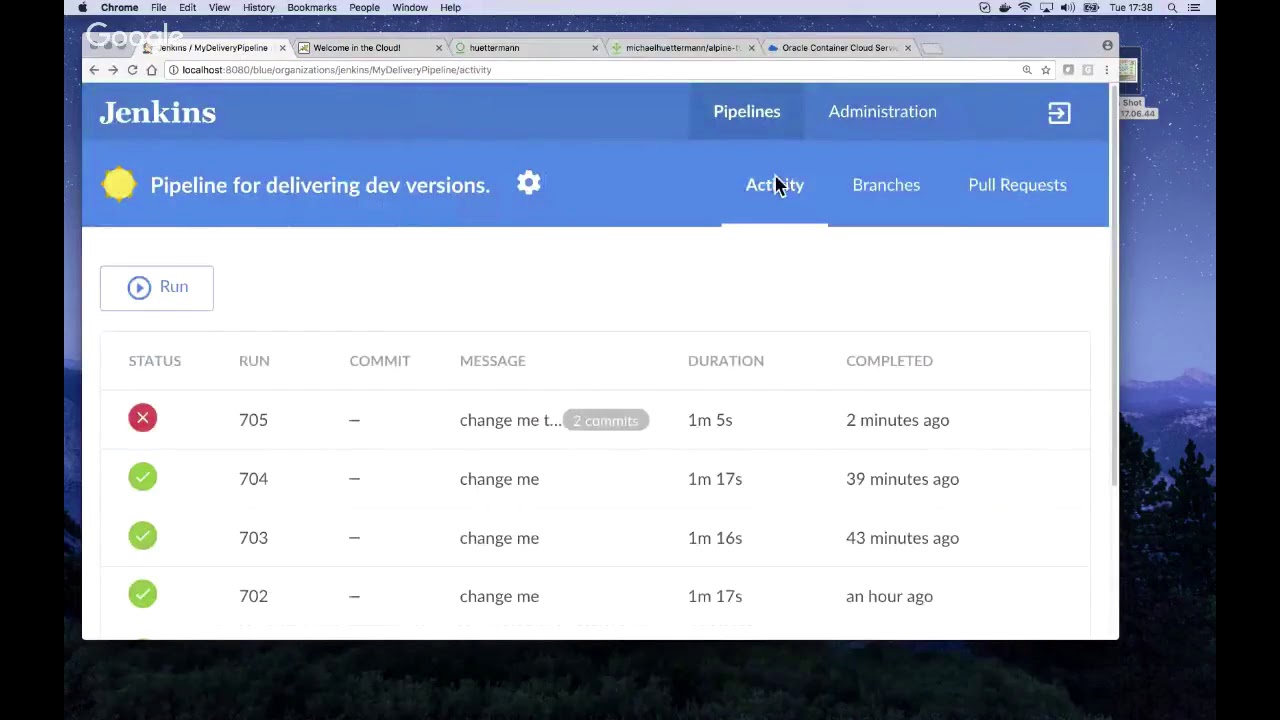Viewport: 1280px width, 720px height.
Task: Reload the page with the refresh icon
Action: 132,70
